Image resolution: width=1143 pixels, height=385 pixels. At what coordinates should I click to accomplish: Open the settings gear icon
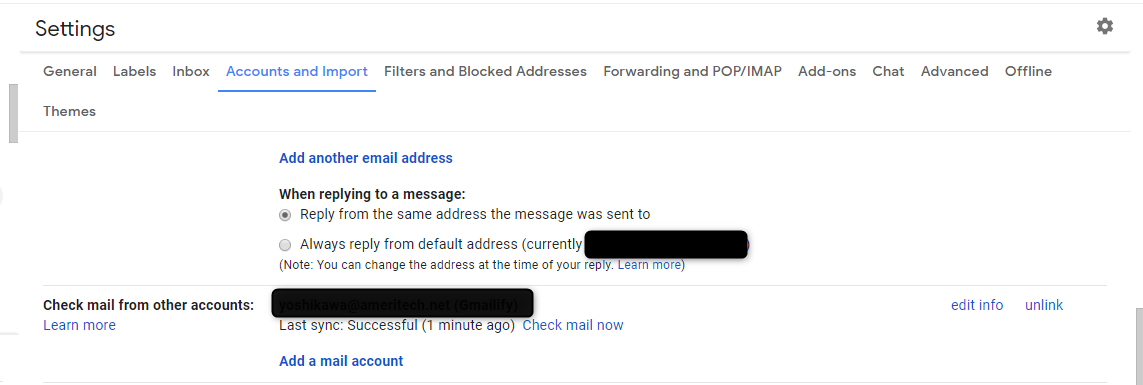click(x=1104, y=27)
